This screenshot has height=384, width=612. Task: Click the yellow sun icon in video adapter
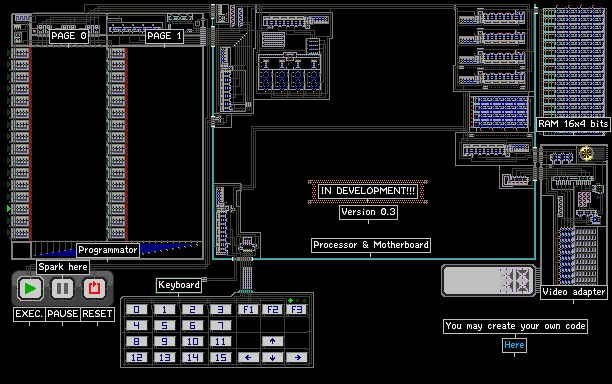pyautogui.click(x=586, y=153)
